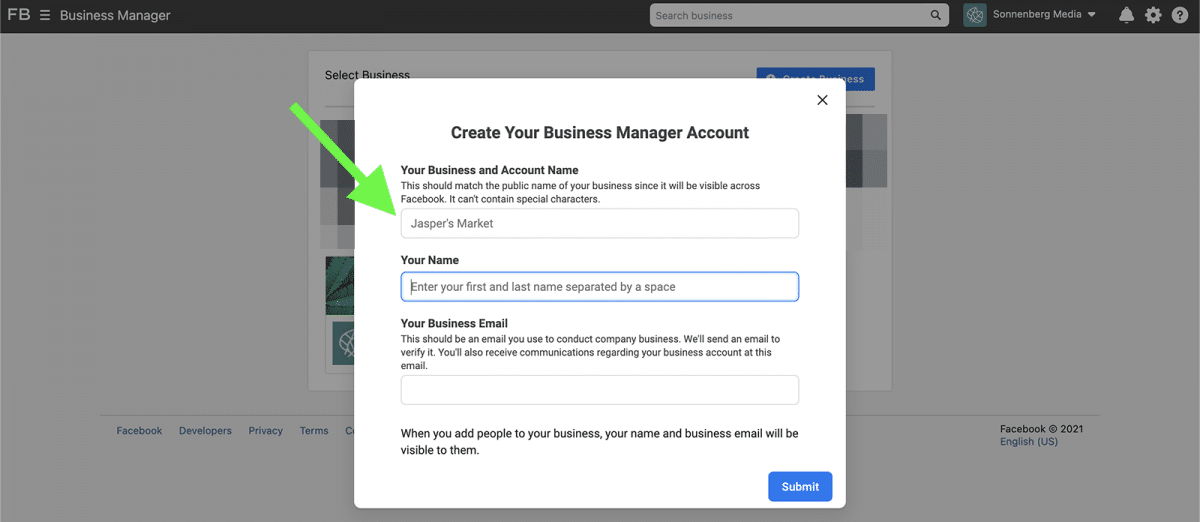
Task: Open the notifications bell
Action: (x=1127, y=15)
